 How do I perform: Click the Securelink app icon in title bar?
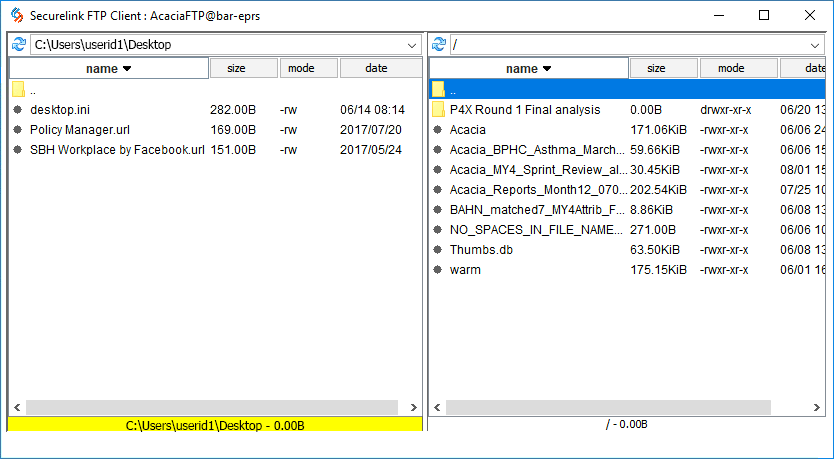tap(16, 15)
